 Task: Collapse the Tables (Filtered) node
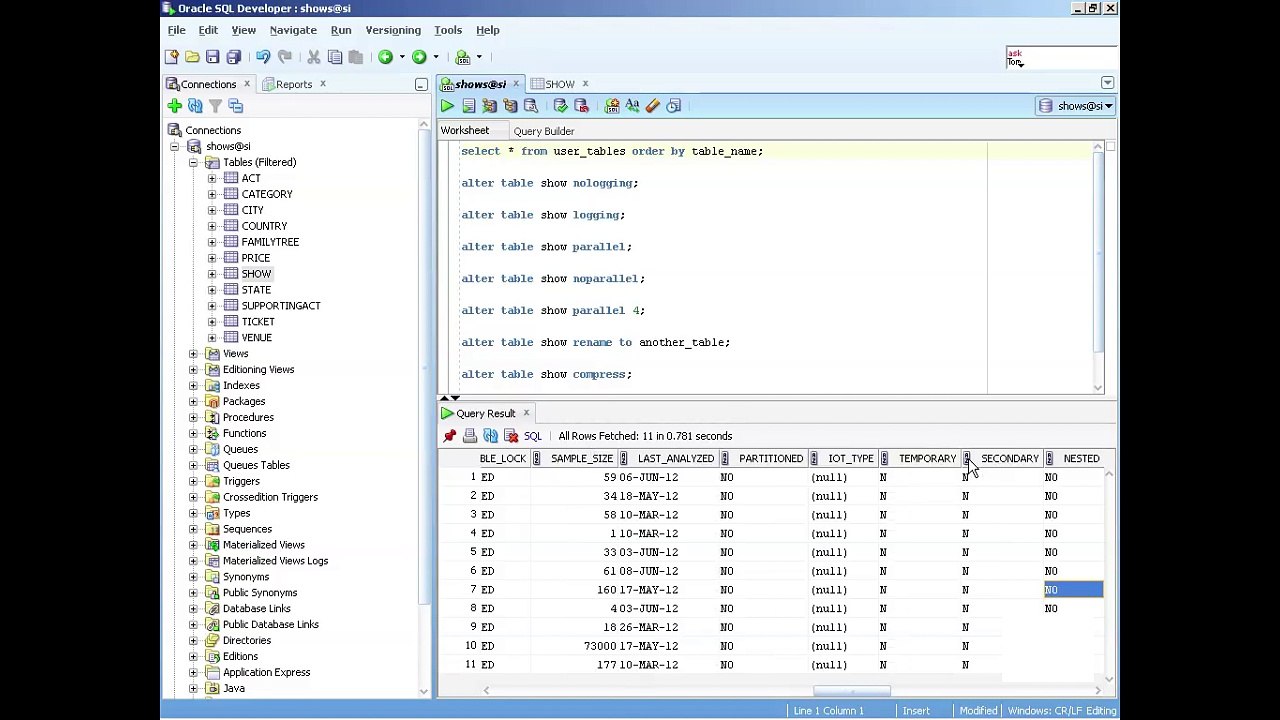pos(193,163)
